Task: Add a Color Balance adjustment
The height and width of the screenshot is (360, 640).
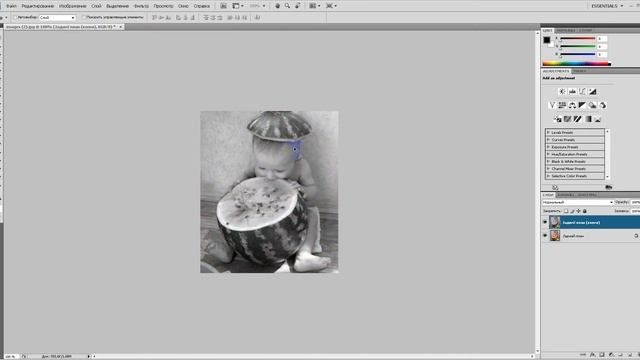Action: tap(572, 105)
